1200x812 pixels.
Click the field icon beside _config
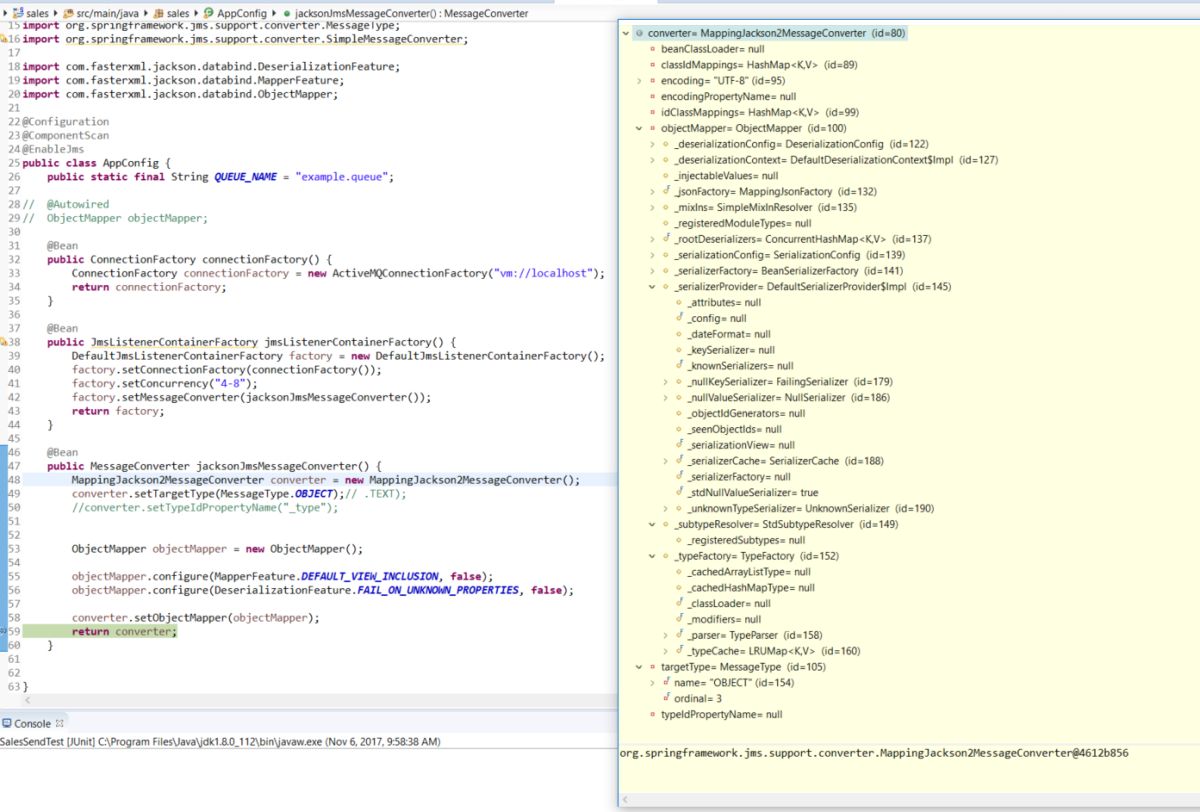pyautogui.click(x=679, y=318)
